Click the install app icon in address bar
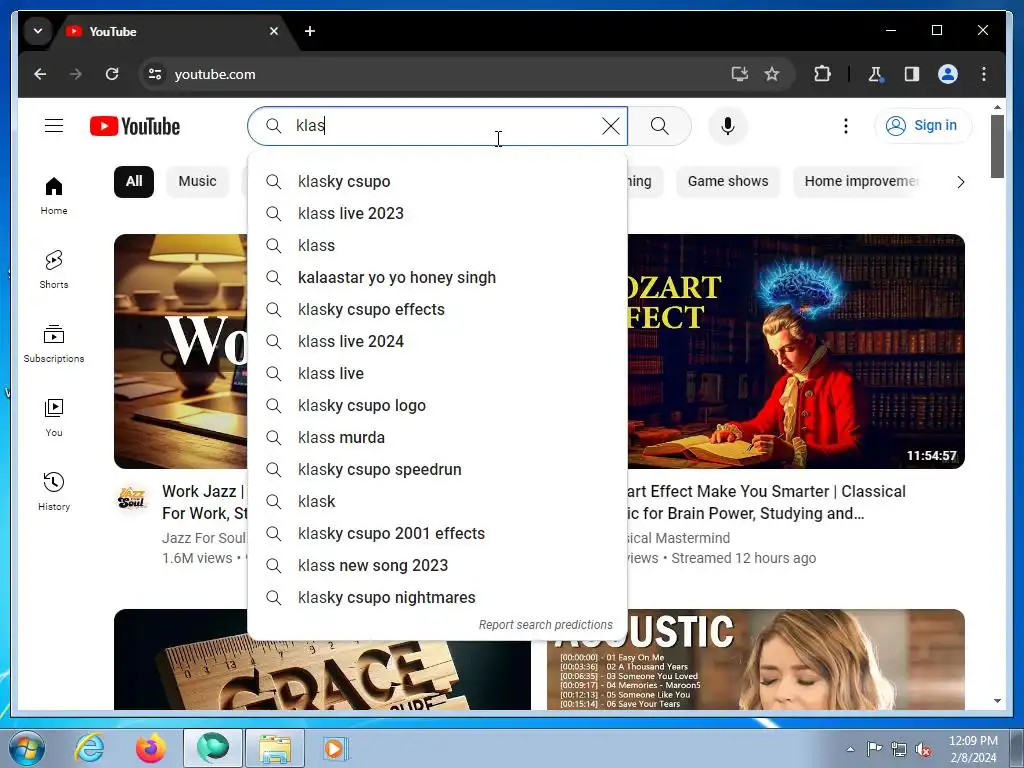 pos(739,74)
